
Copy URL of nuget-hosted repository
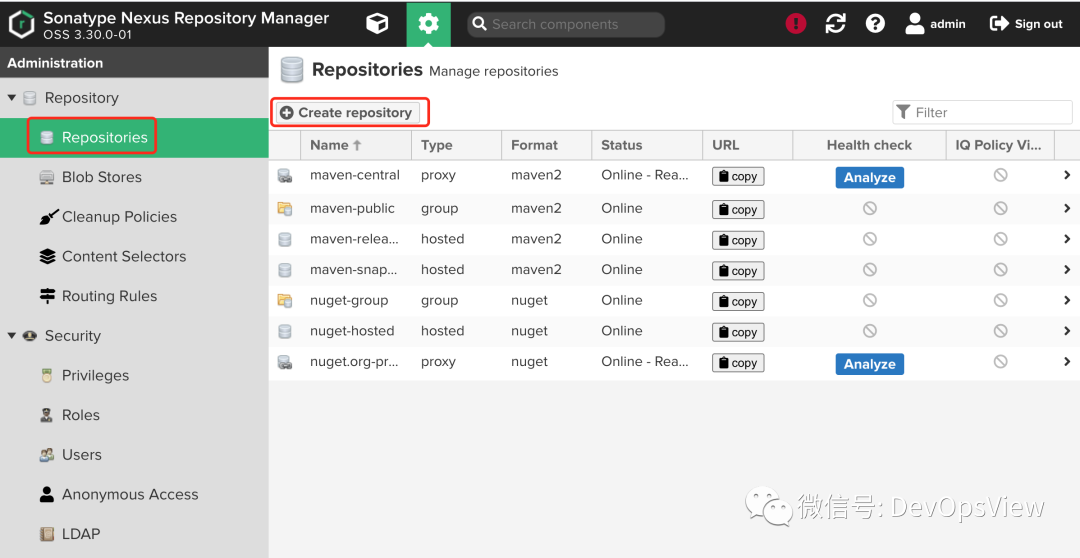738,332
